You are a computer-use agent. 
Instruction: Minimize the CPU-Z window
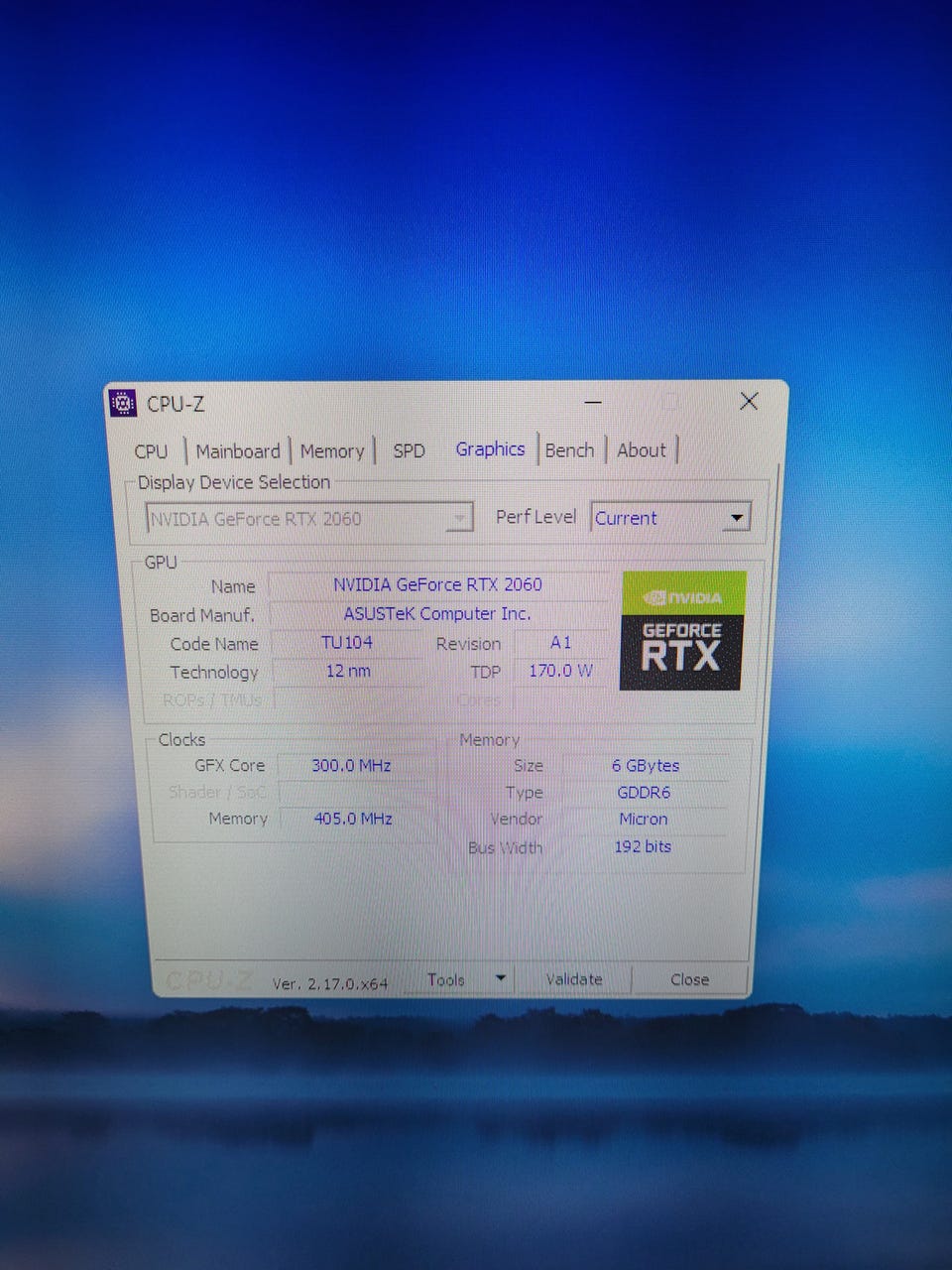[593, 403]
